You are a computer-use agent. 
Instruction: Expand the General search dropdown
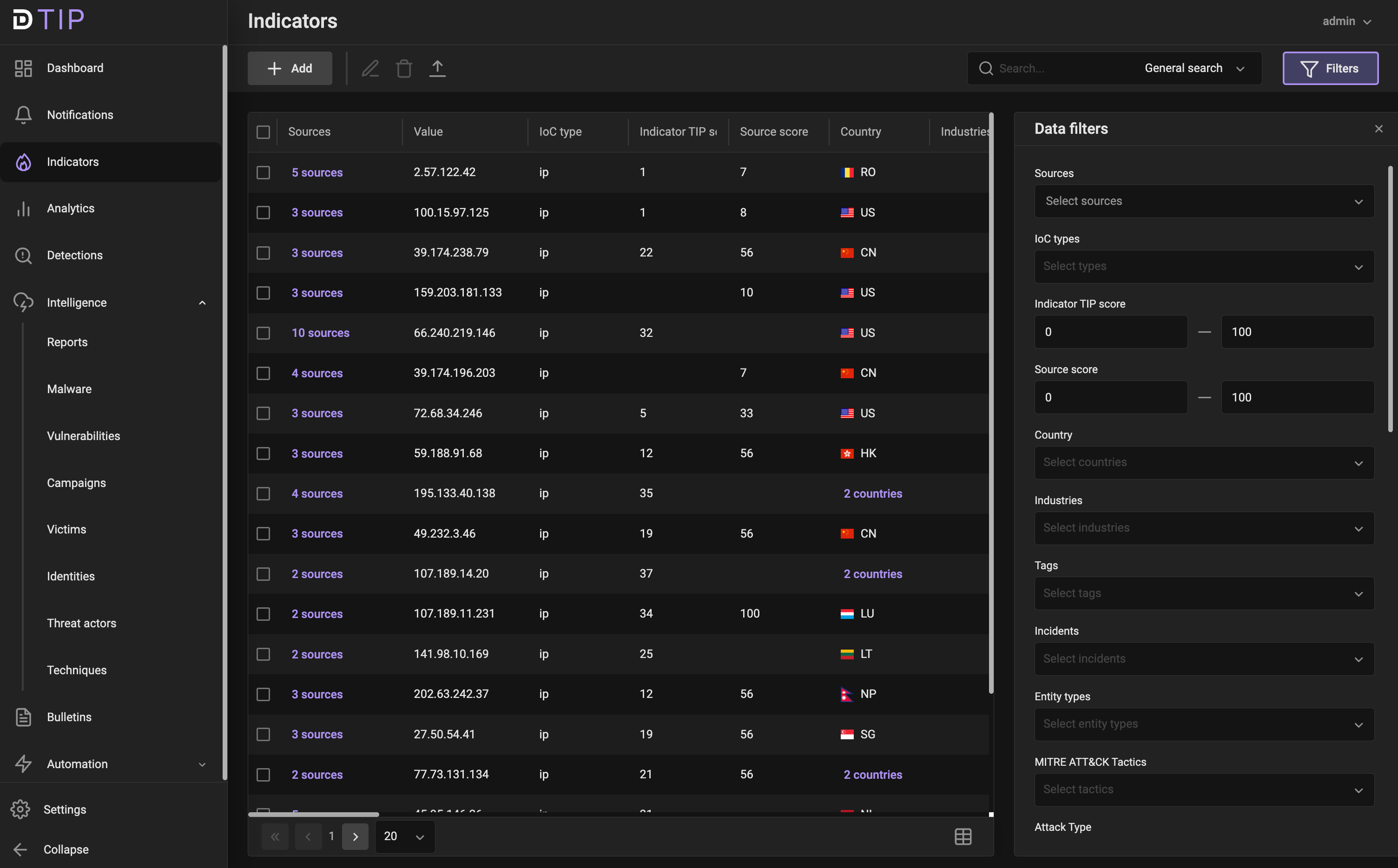[1194, 68]
